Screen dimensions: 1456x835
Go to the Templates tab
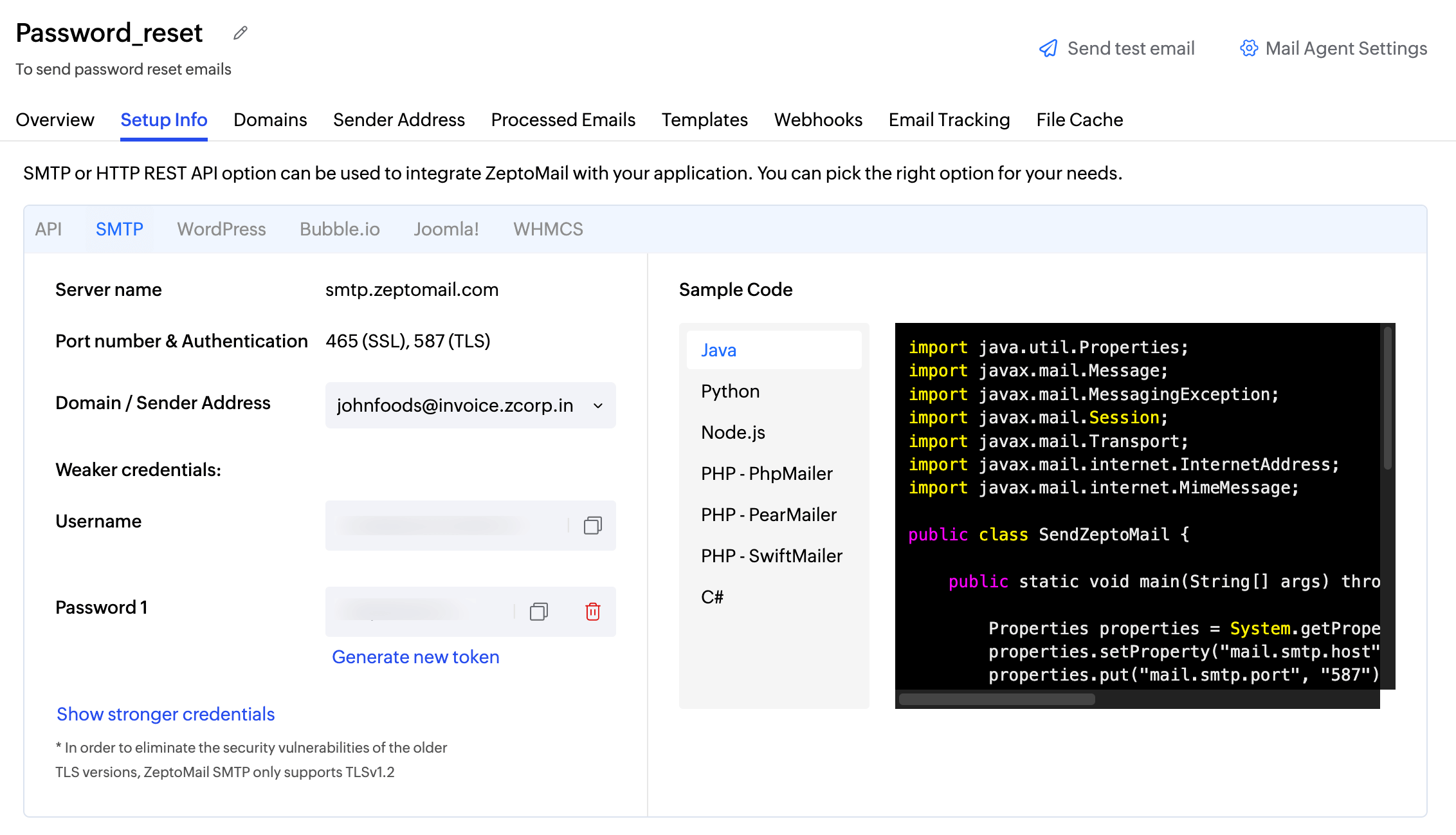[x=704, y=120]
